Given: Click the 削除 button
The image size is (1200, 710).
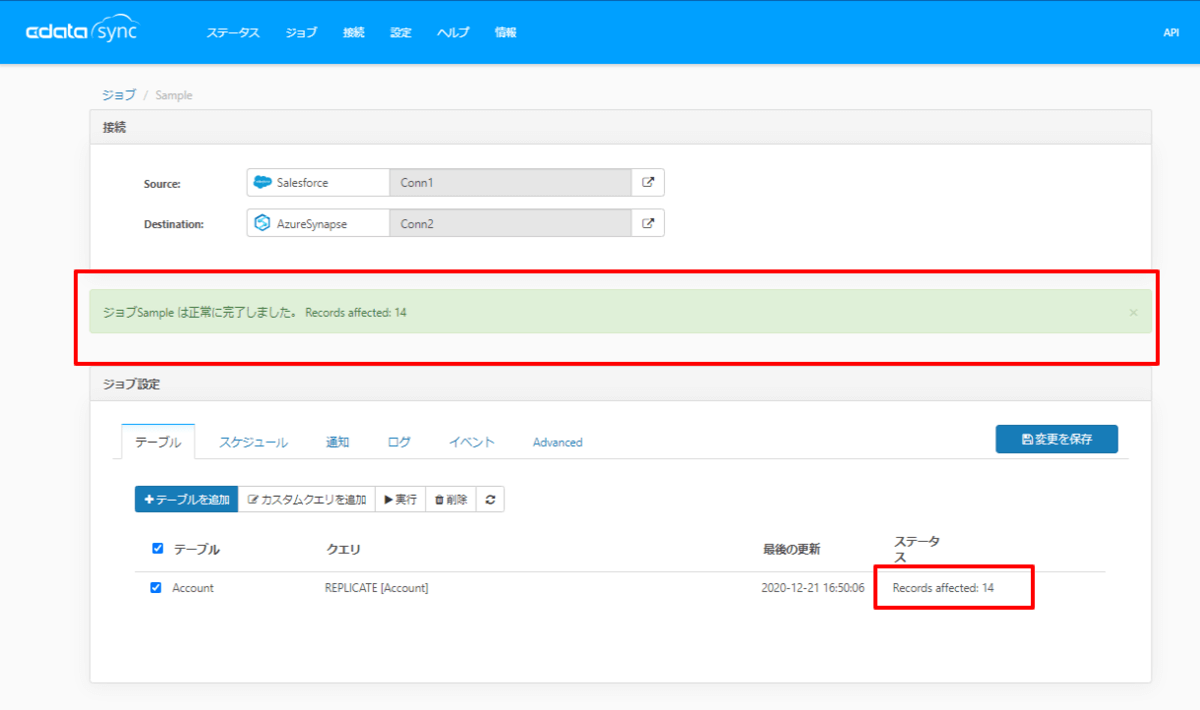Looking at the screenshot, I should pos(451,499).
